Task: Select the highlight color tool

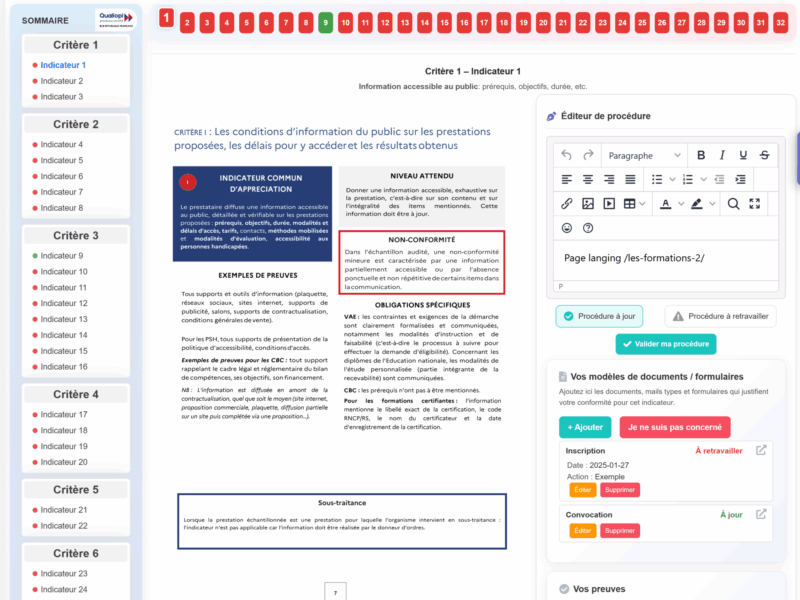Action: 698,203
